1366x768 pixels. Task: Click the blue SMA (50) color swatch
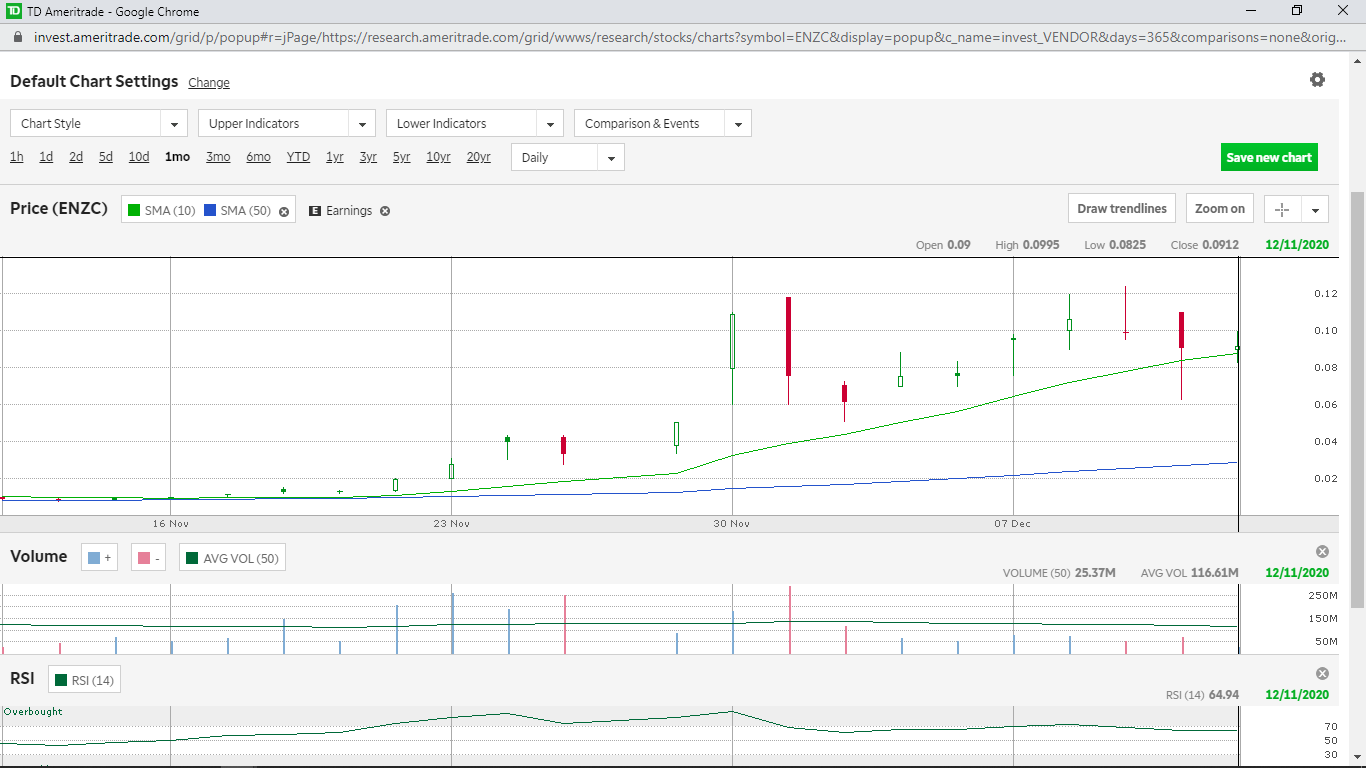point(210,210)
